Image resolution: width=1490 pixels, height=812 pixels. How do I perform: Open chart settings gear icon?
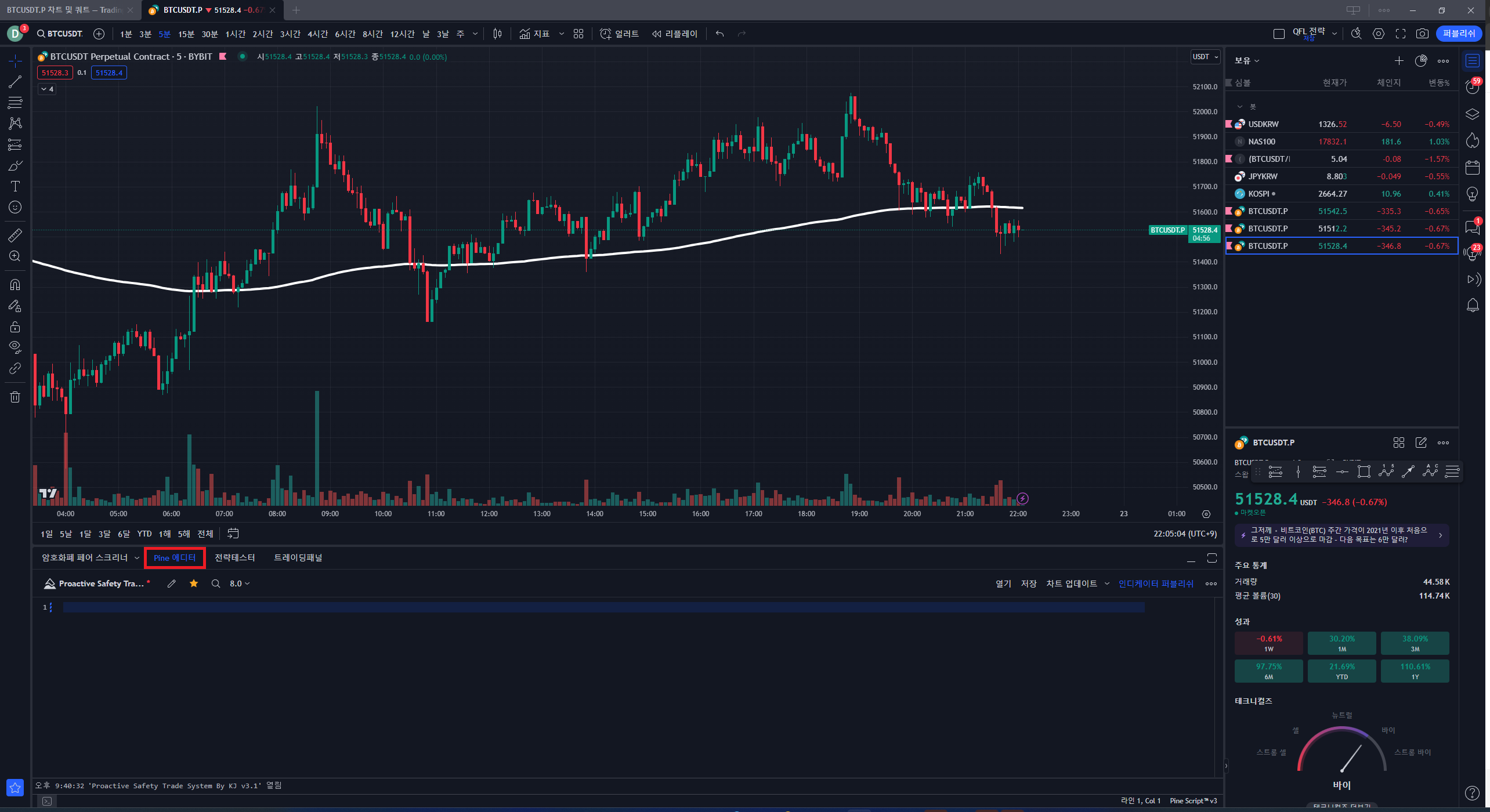point(1379,34)
